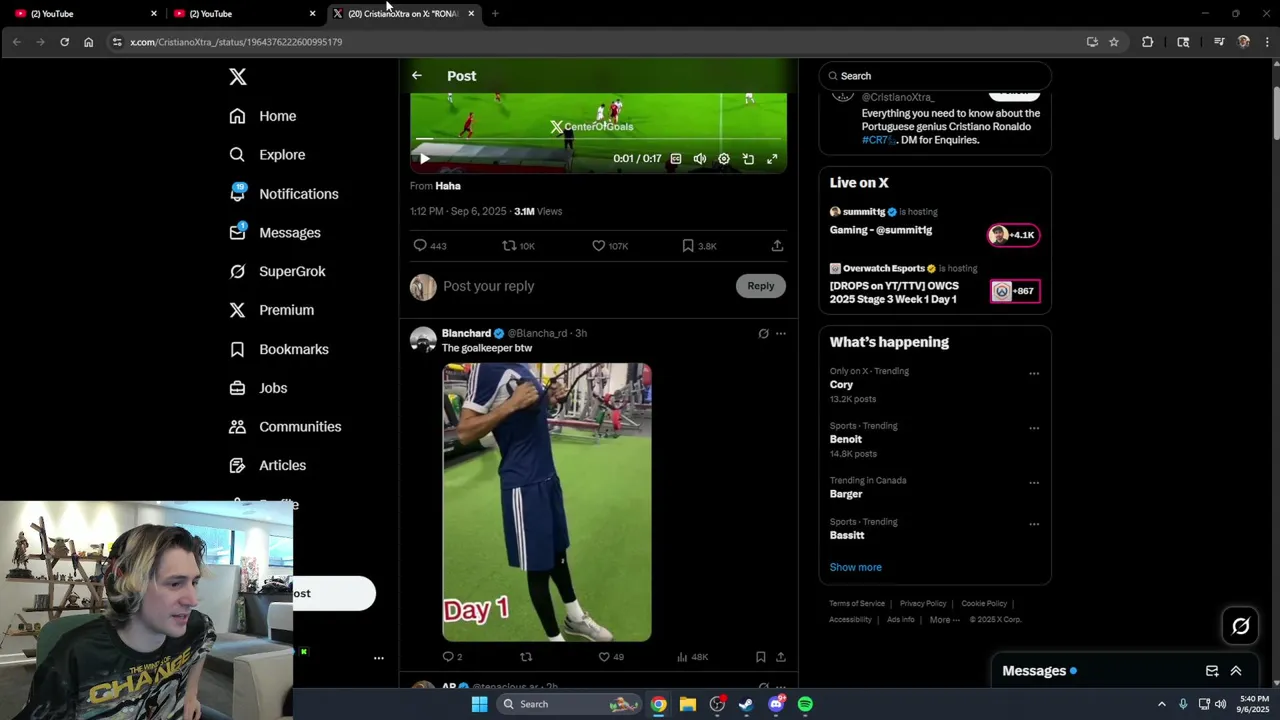Open the Grok floating button
1280x720 pixels.
(1241, 626)
